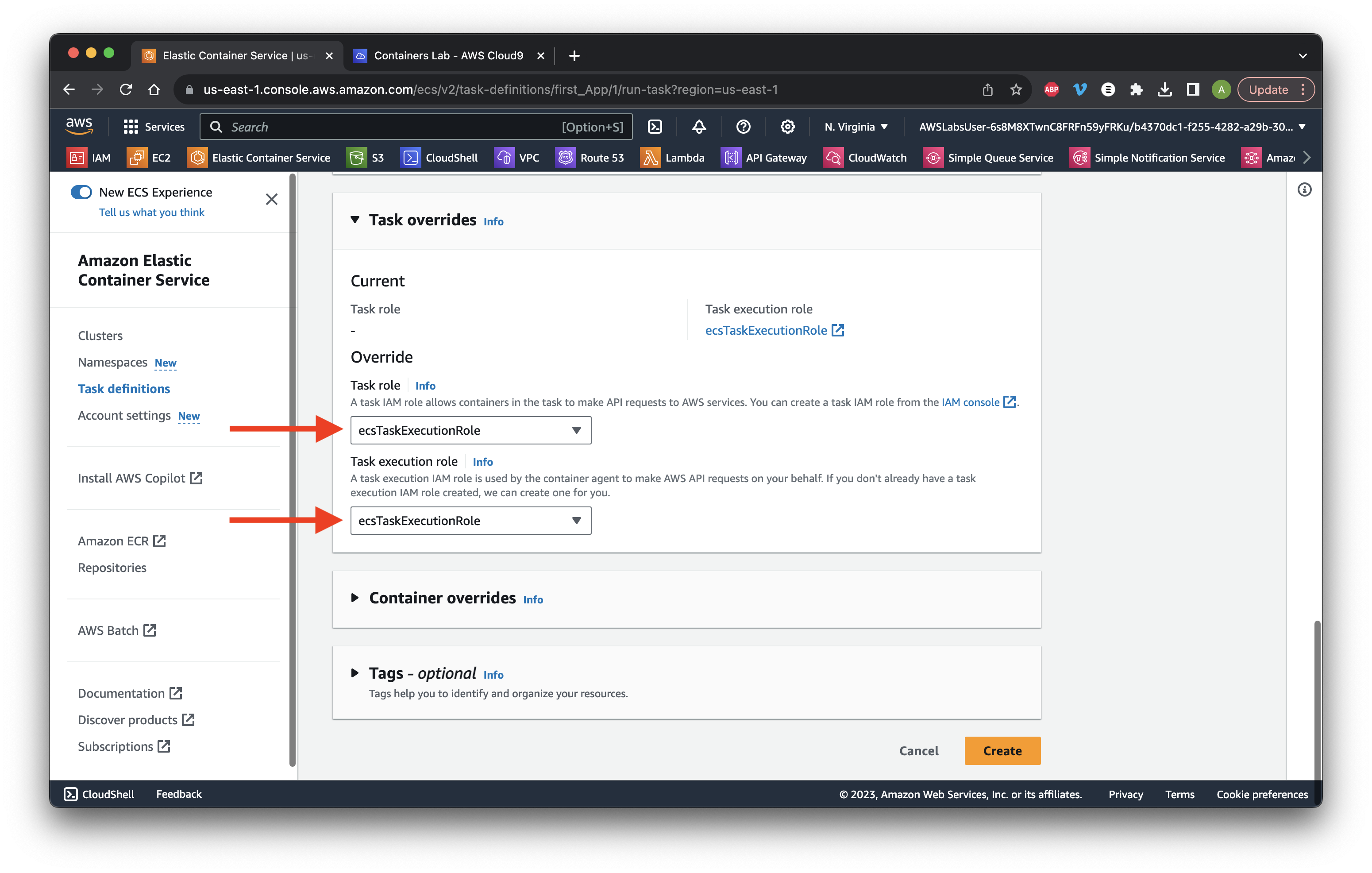Open the CloudShell favorites shortcut

pos(439,158)
